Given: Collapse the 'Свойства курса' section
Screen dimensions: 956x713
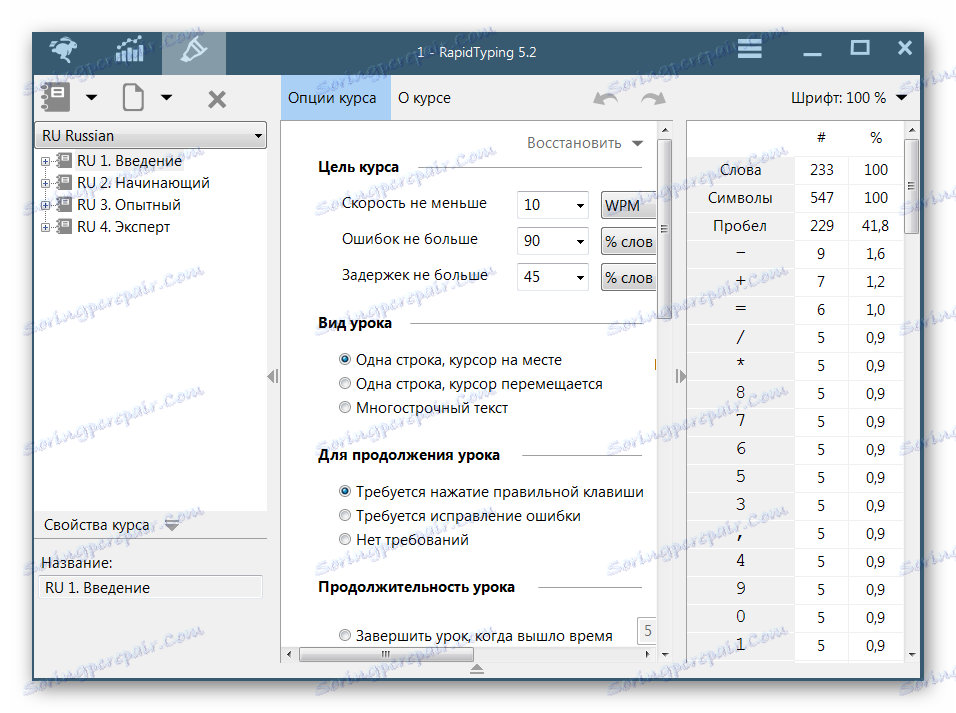Looking at the screenshot, I should 172,525.
